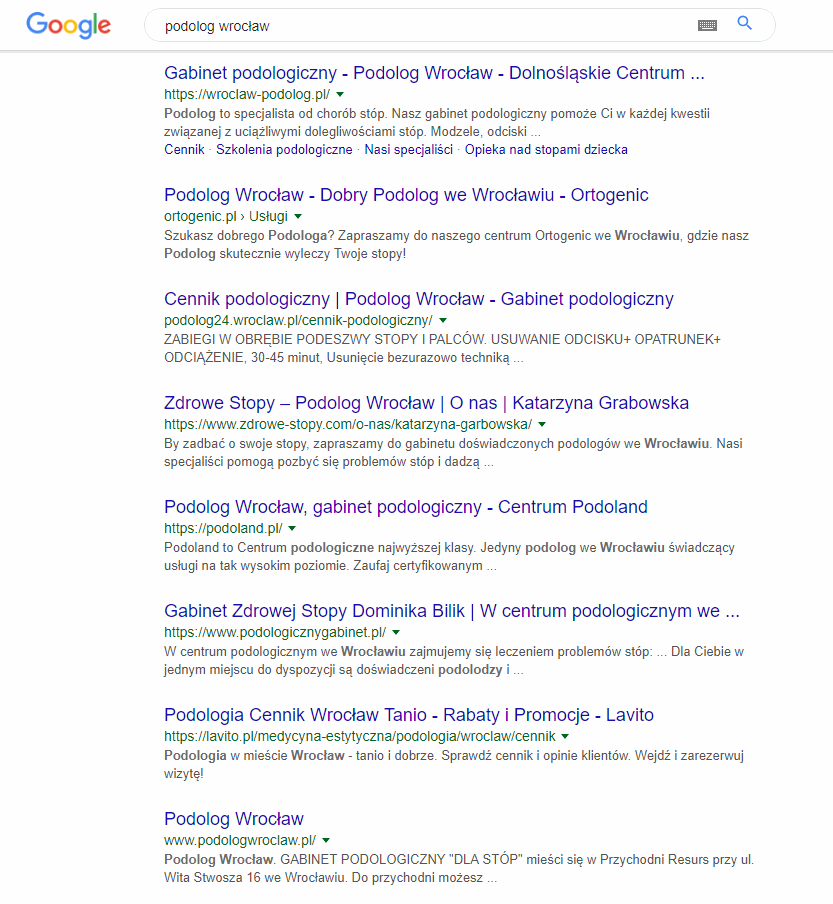Image resolution: width=833 pixels, height=904 pixels.
Task: Open the 'Nasi specjaliści' sitelink
Action: pyautogui.click(x=409, y=149)
